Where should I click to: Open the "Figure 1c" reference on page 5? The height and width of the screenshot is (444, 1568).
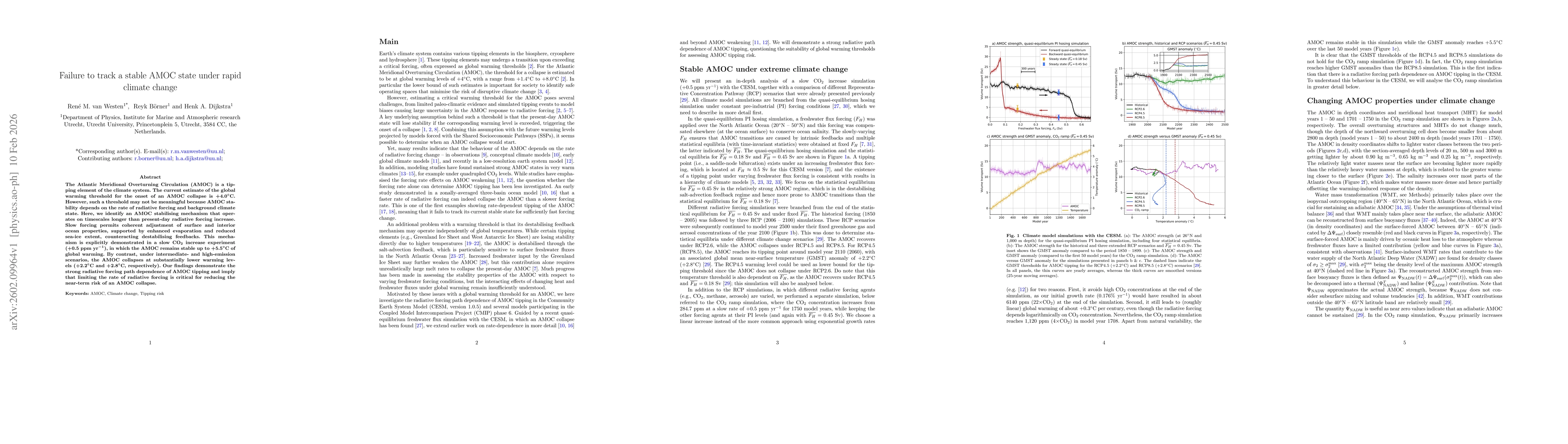point(1386,49)
